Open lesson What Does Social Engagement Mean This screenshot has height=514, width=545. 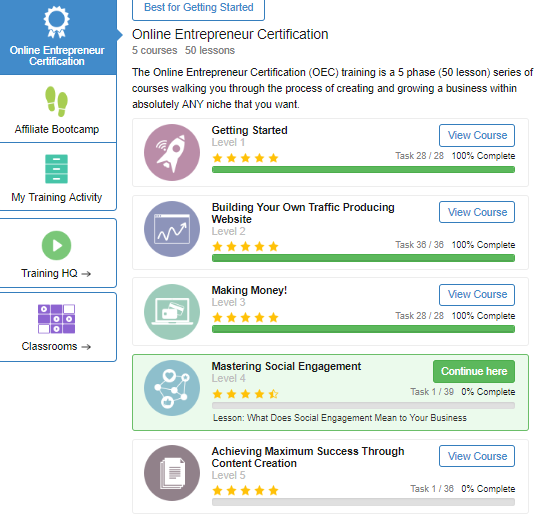tap(340, 418)
